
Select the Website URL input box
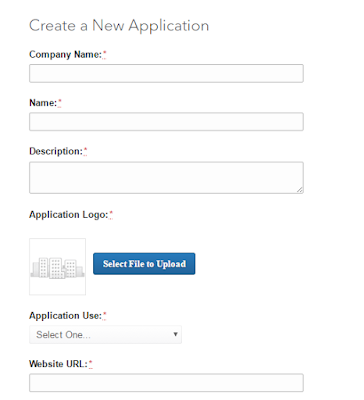[x=166, y=383]
